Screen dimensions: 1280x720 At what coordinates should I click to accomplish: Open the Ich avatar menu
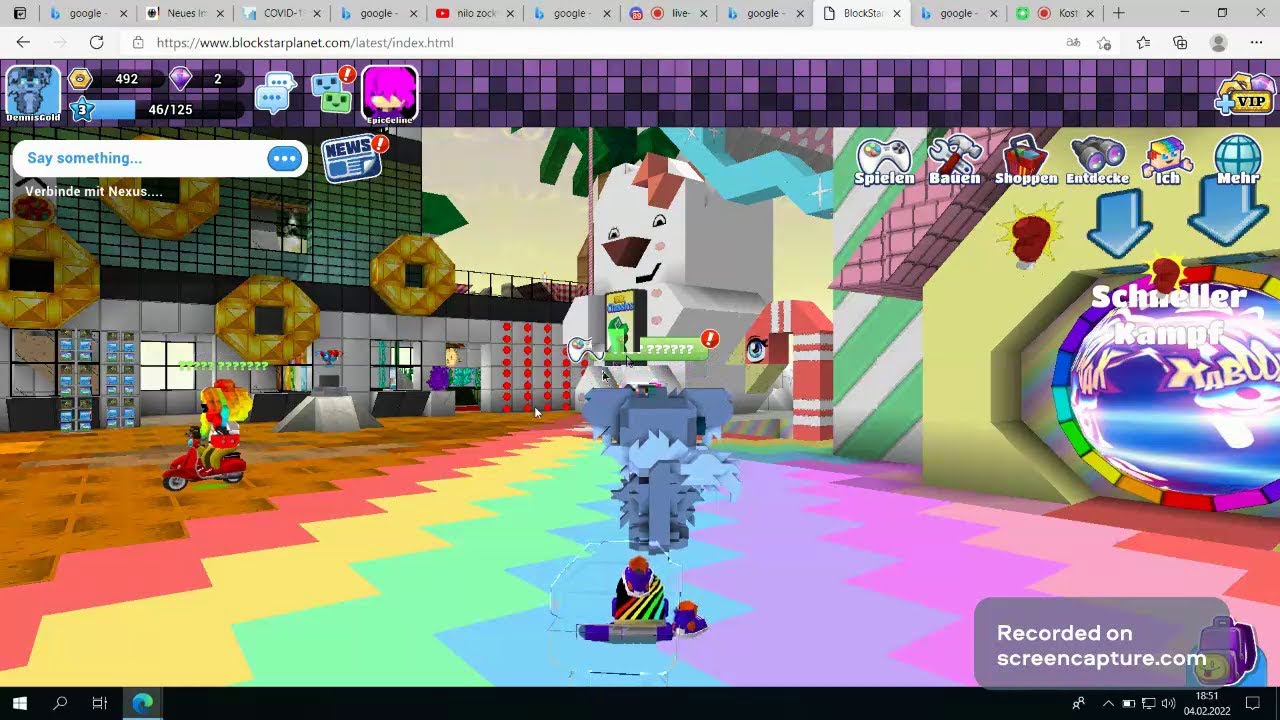coord(1168,160)
